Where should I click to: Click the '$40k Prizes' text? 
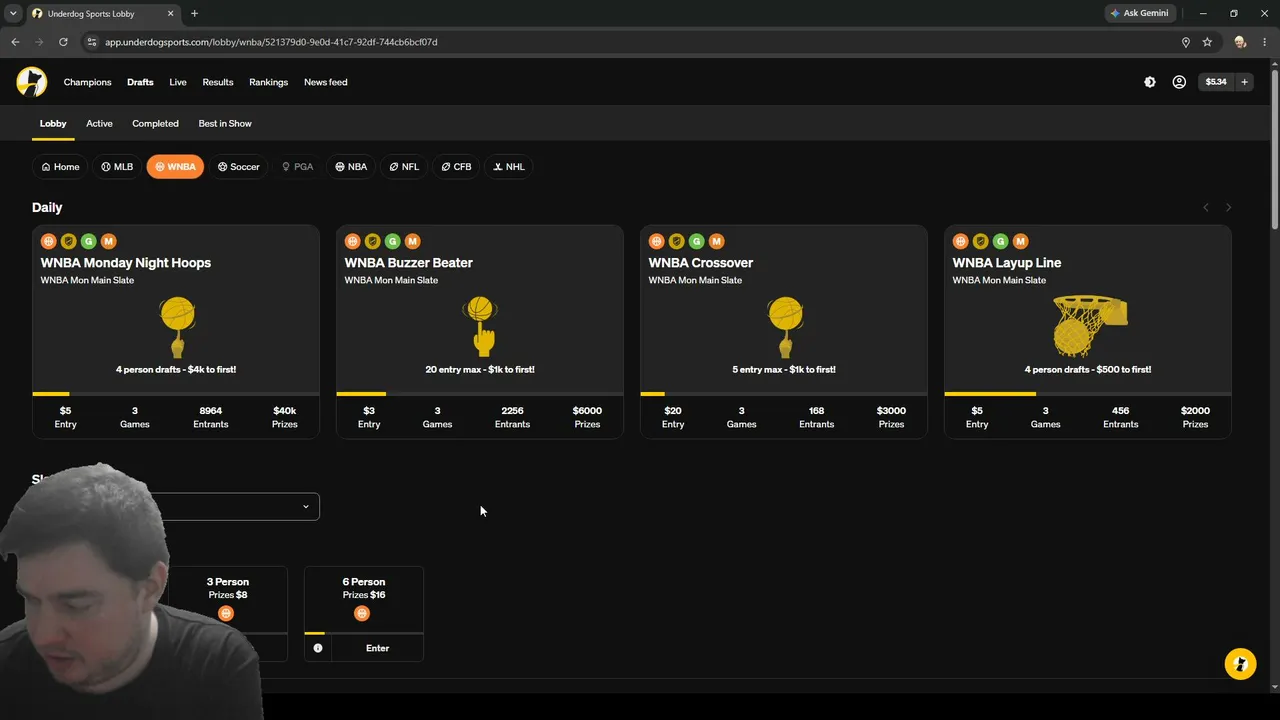(x=285, y=417)
